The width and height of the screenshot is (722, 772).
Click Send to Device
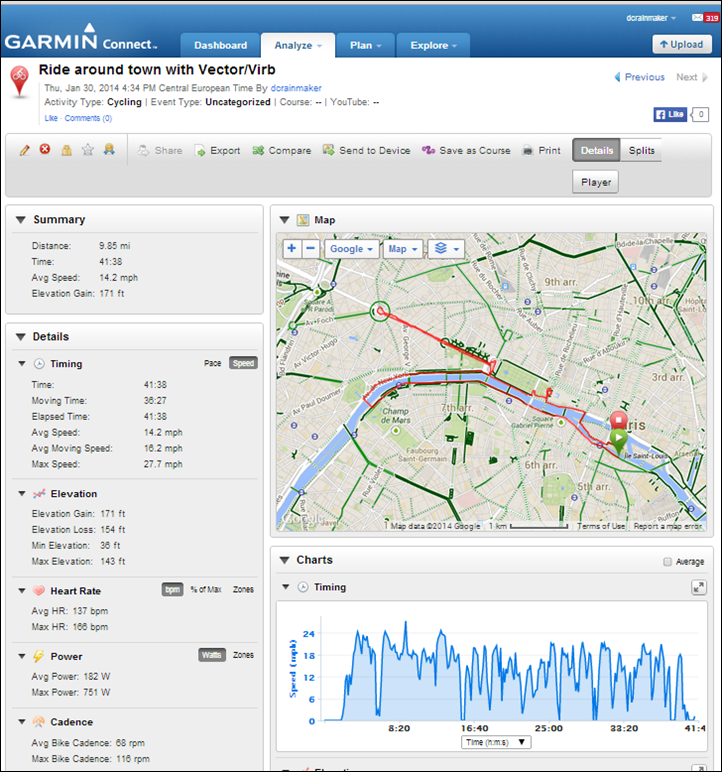366,151
